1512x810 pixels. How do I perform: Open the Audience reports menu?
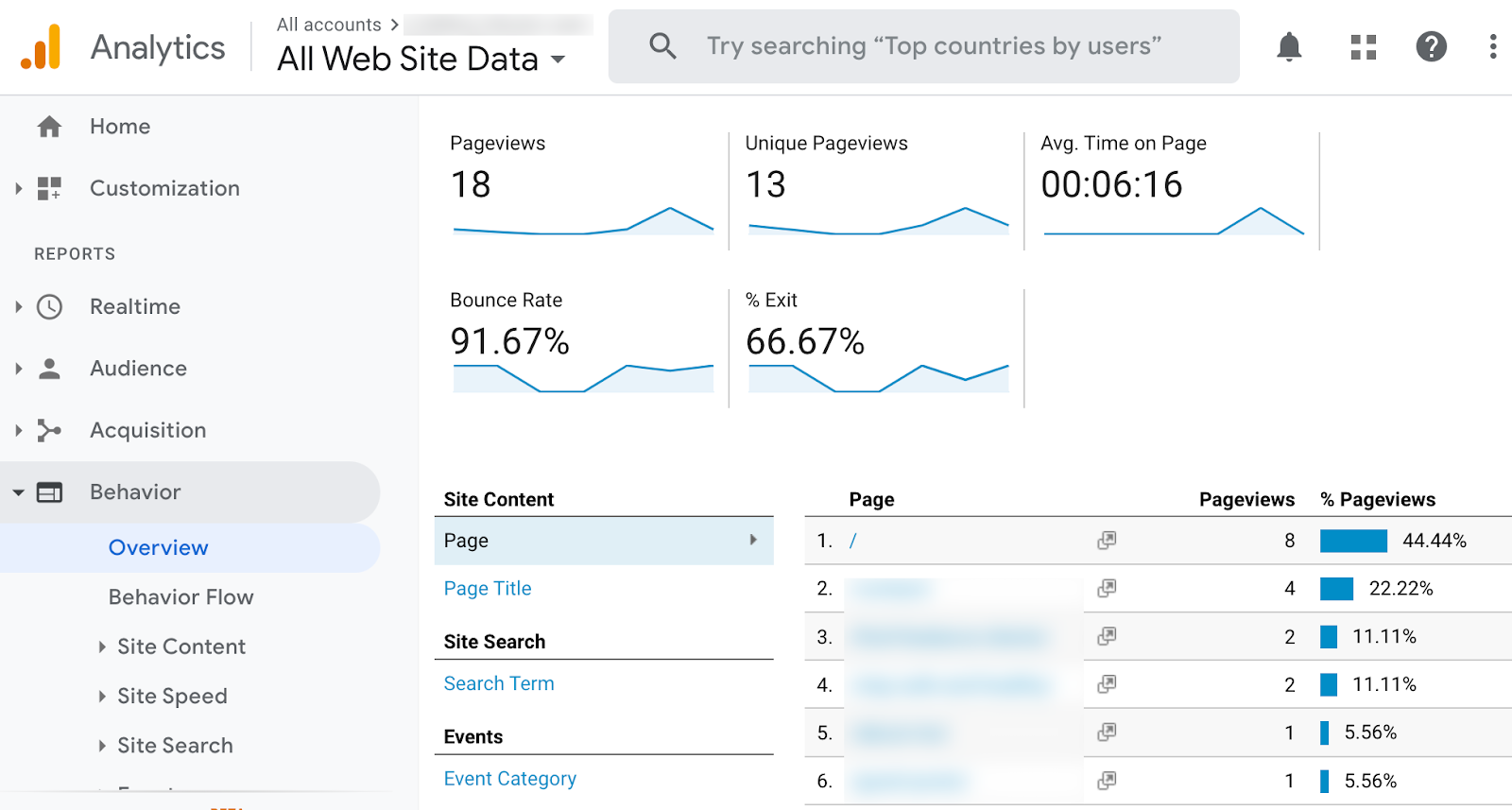pos(138,369)
